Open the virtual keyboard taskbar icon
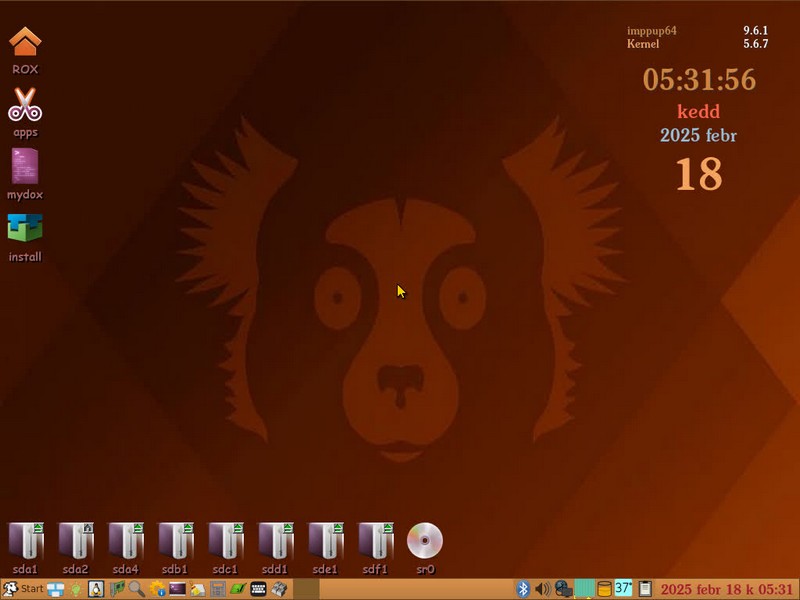 (258, 589)
